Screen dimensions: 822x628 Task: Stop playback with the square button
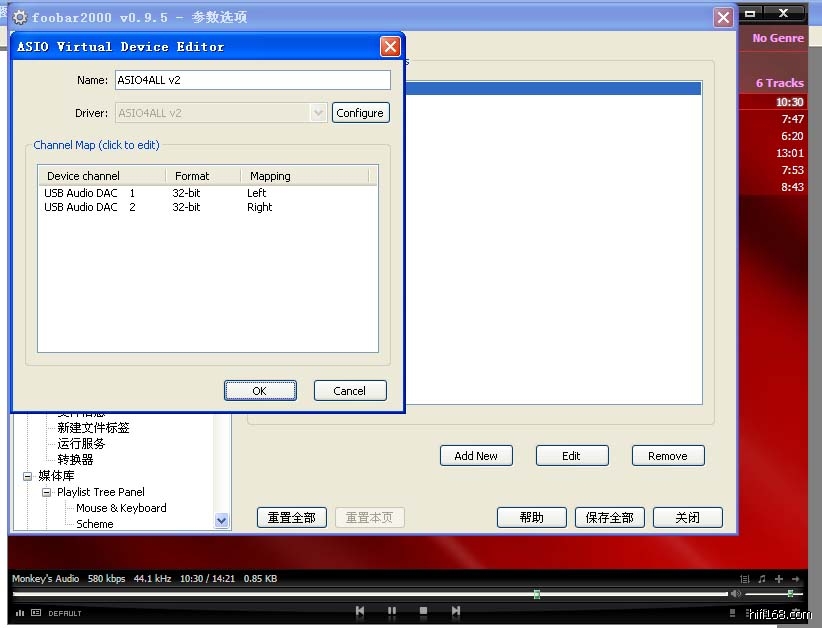click(424, 611)
